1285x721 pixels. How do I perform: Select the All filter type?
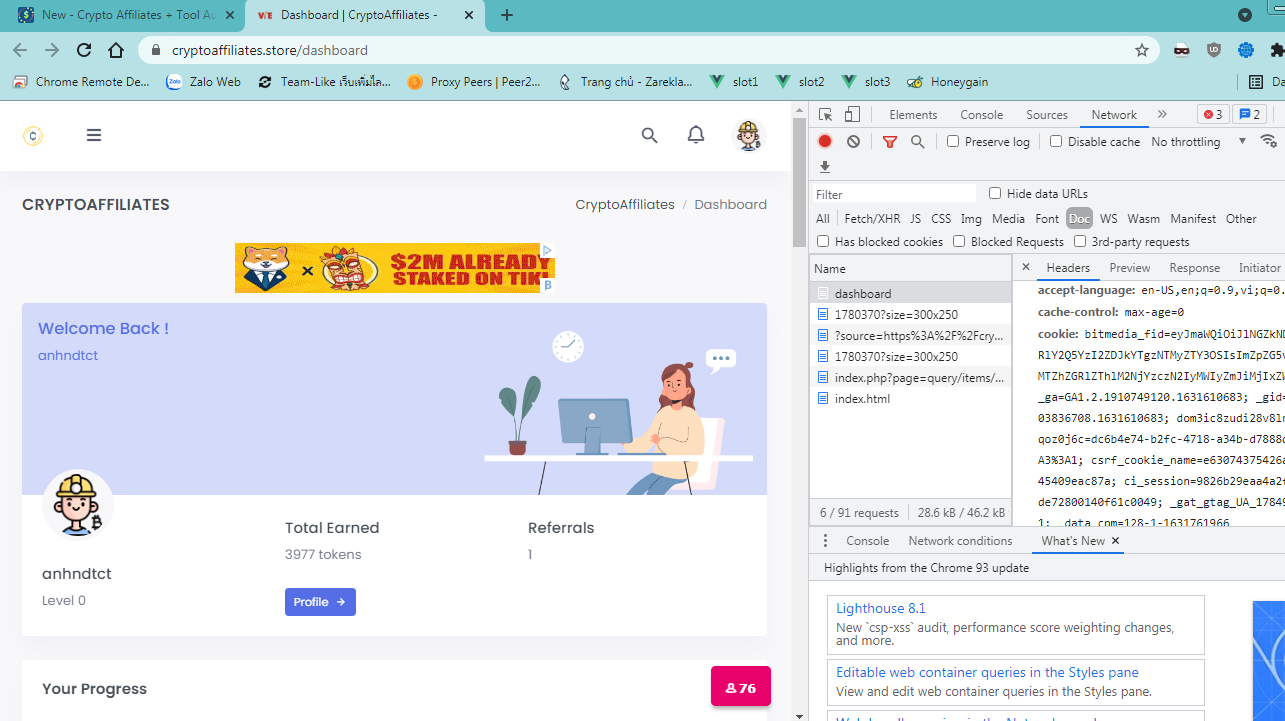[x=822, y=218]
